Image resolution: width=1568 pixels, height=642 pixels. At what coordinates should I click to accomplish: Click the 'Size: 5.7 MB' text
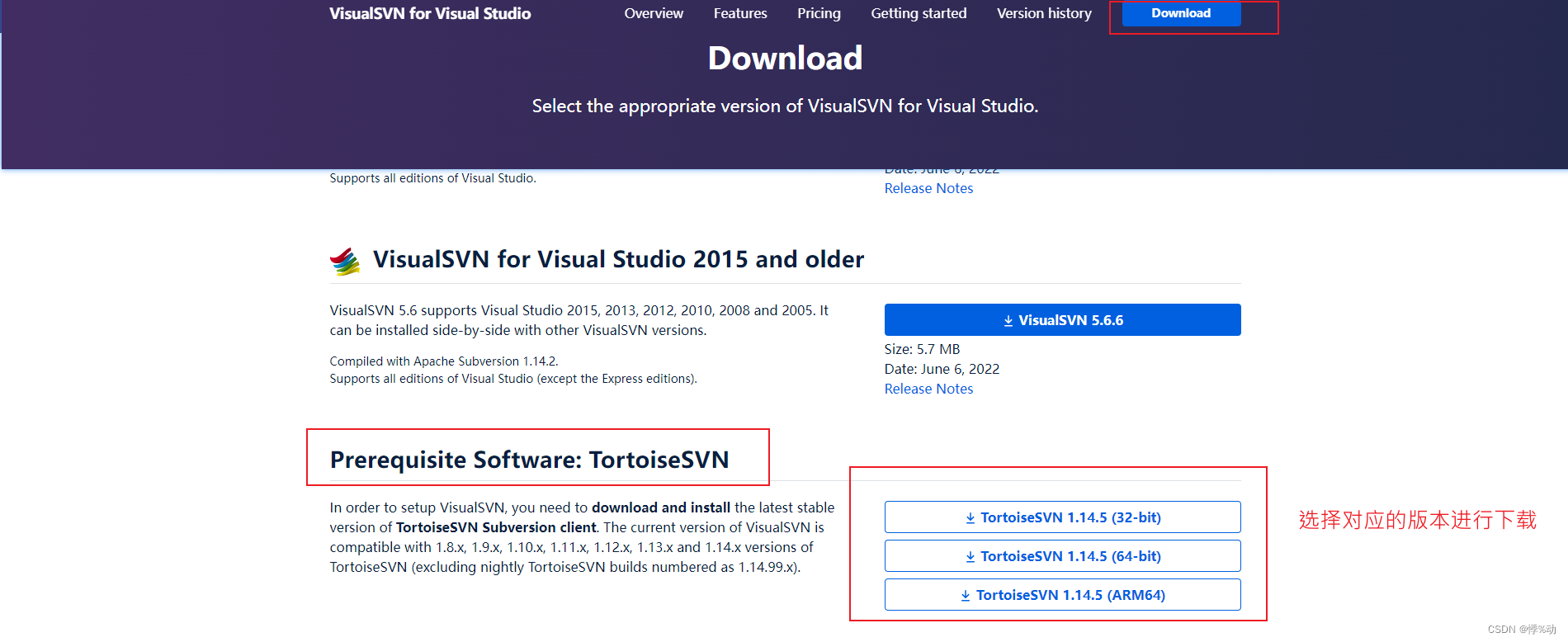(x=922, y=349)
